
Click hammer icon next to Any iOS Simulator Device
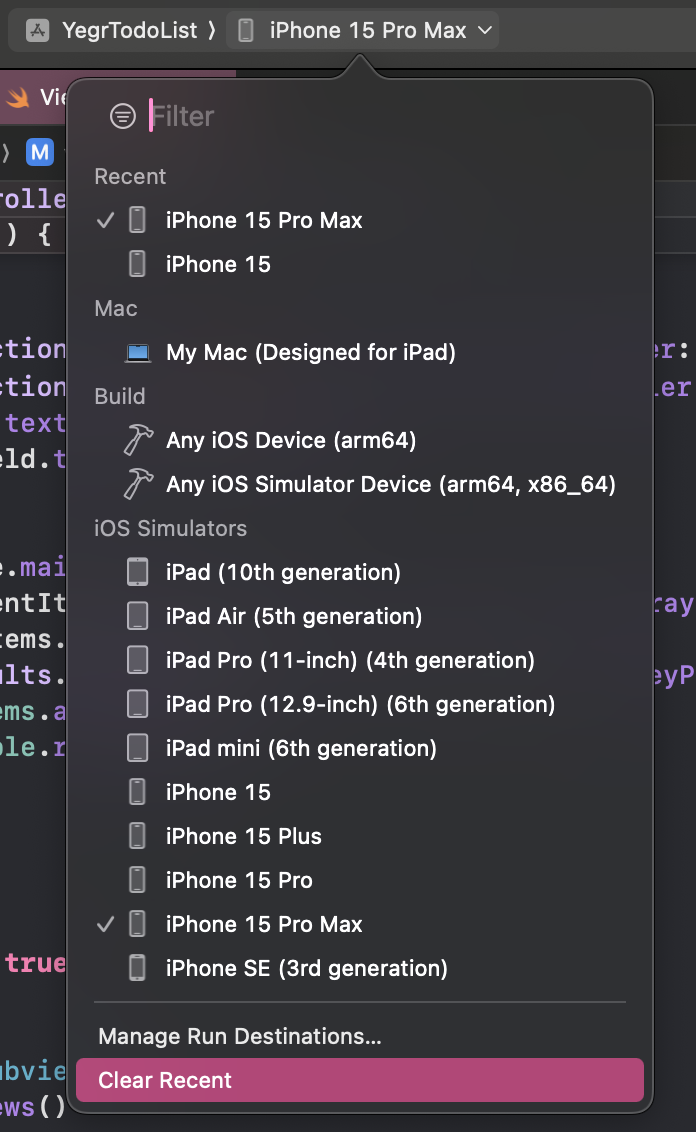pos(138,484)
